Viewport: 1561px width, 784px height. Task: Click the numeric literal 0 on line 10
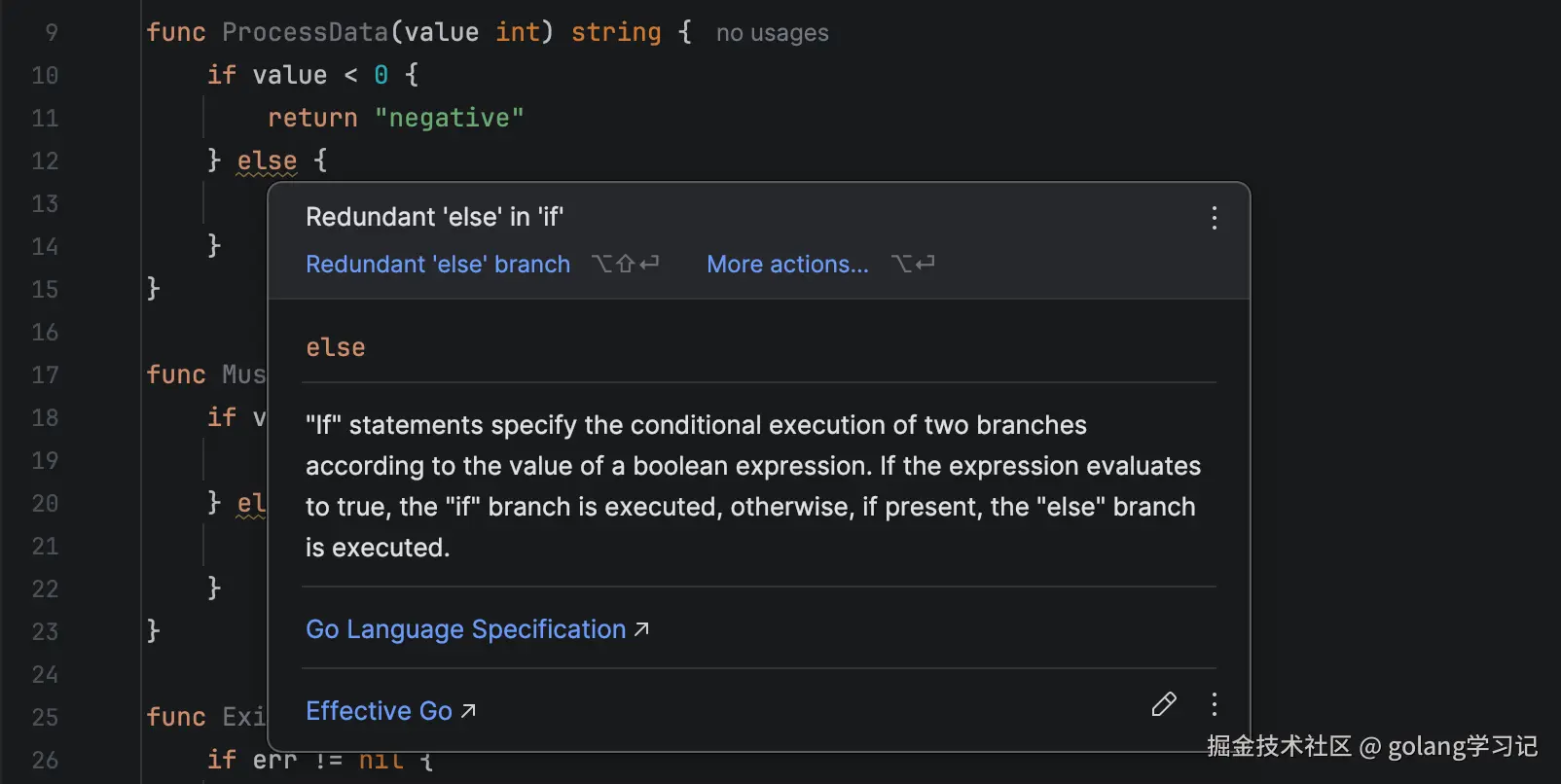(x=381, y=75)
